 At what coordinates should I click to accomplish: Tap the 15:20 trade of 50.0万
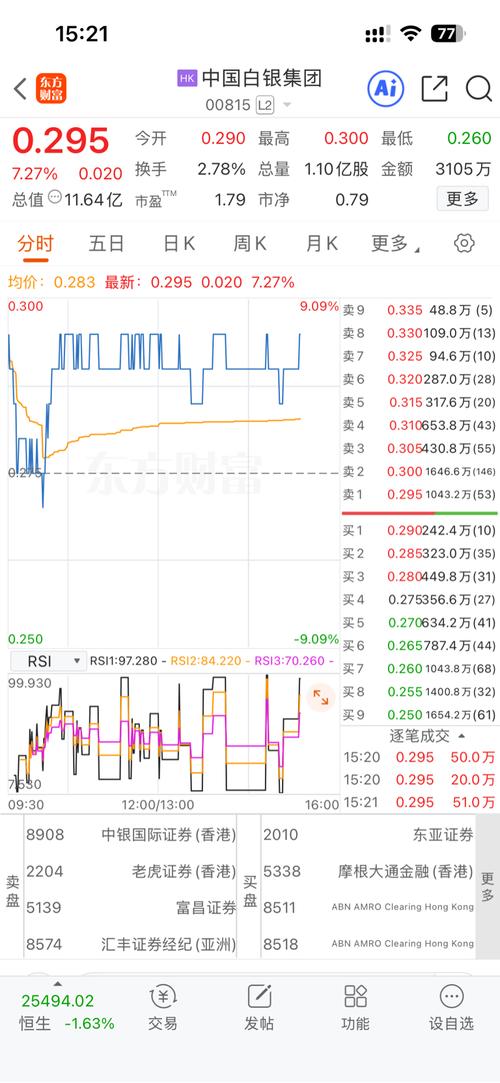pos(420,758)
